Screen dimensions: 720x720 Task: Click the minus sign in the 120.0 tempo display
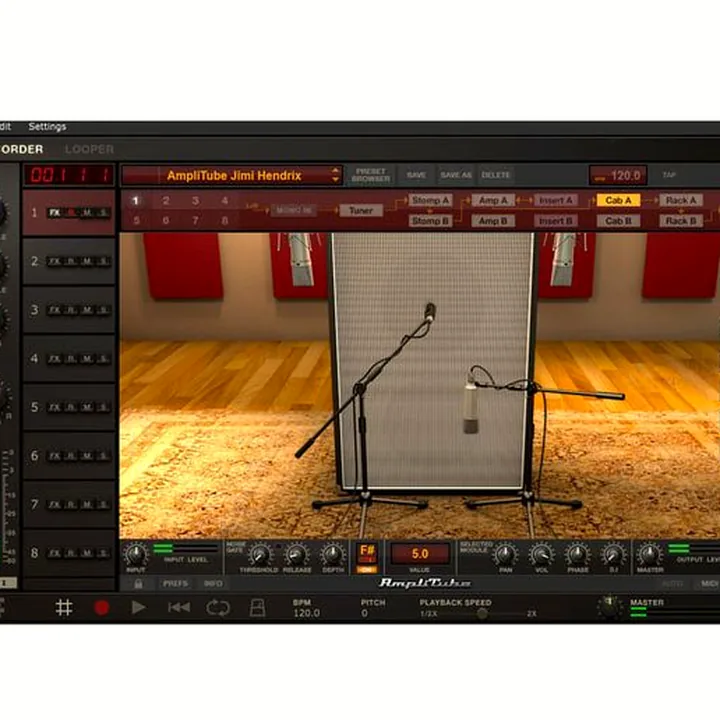[600, 177]
